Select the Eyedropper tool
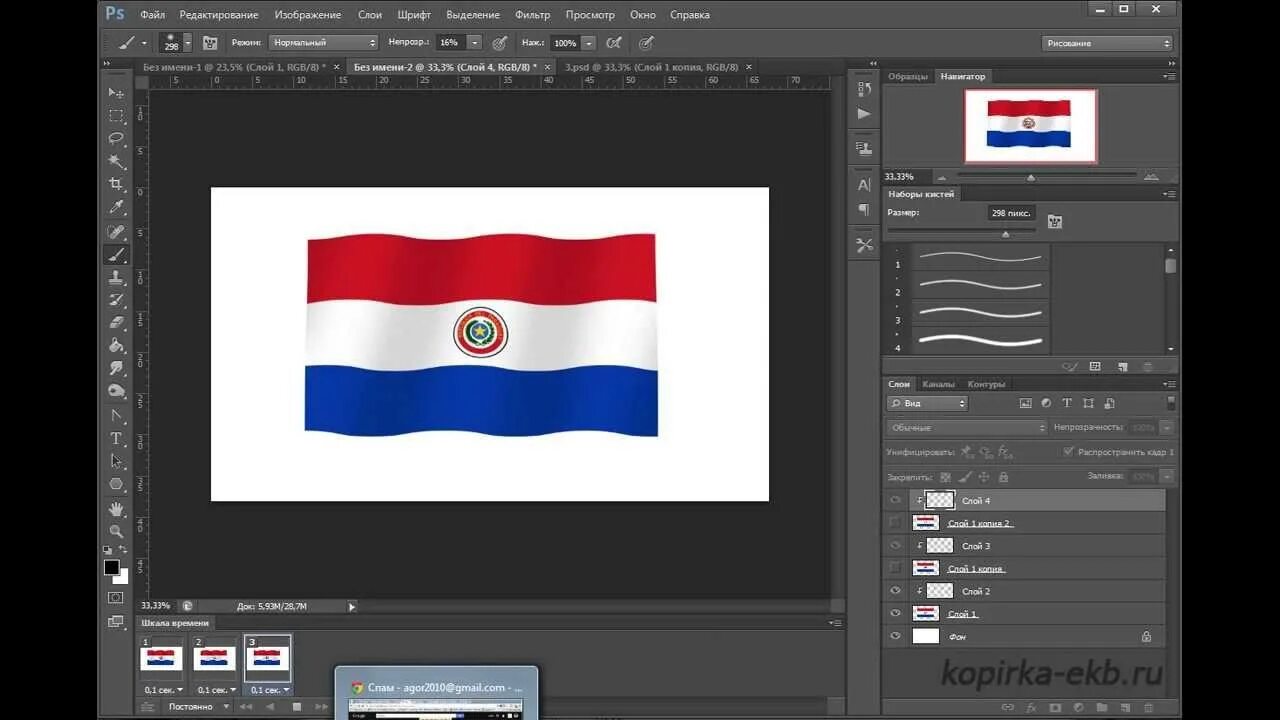Viewport: 1280px width, 720px height. [116, 207]
